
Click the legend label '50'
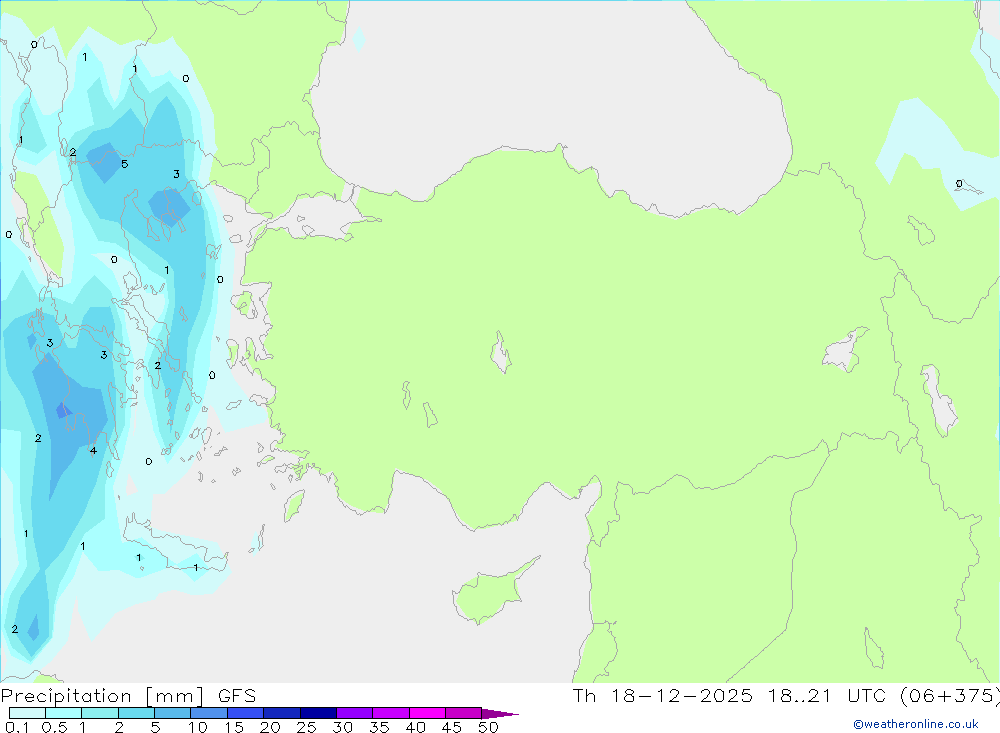pyautogui.click(x=488, y=727)
